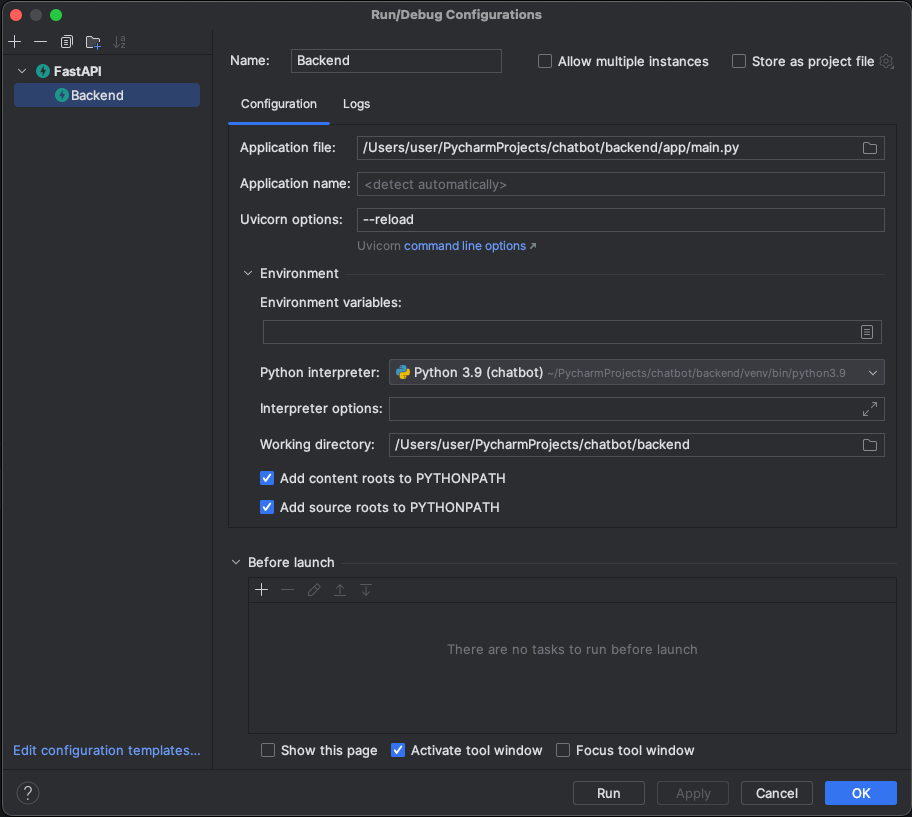Screen dimensions: 912x817
Task: Click the Run button
Action: click(608, 793)
